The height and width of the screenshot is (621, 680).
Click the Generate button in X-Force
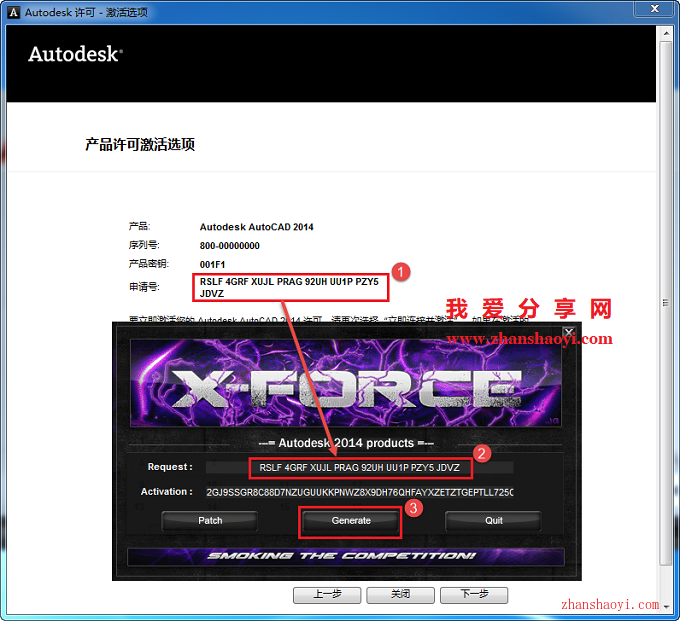(x=350, y=521)
